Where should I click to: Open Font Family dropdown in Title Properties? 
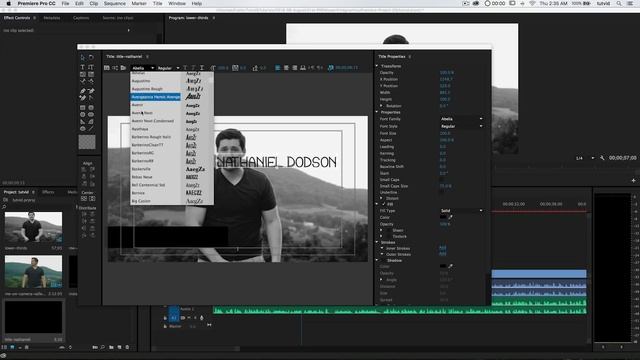coord(462,119)
